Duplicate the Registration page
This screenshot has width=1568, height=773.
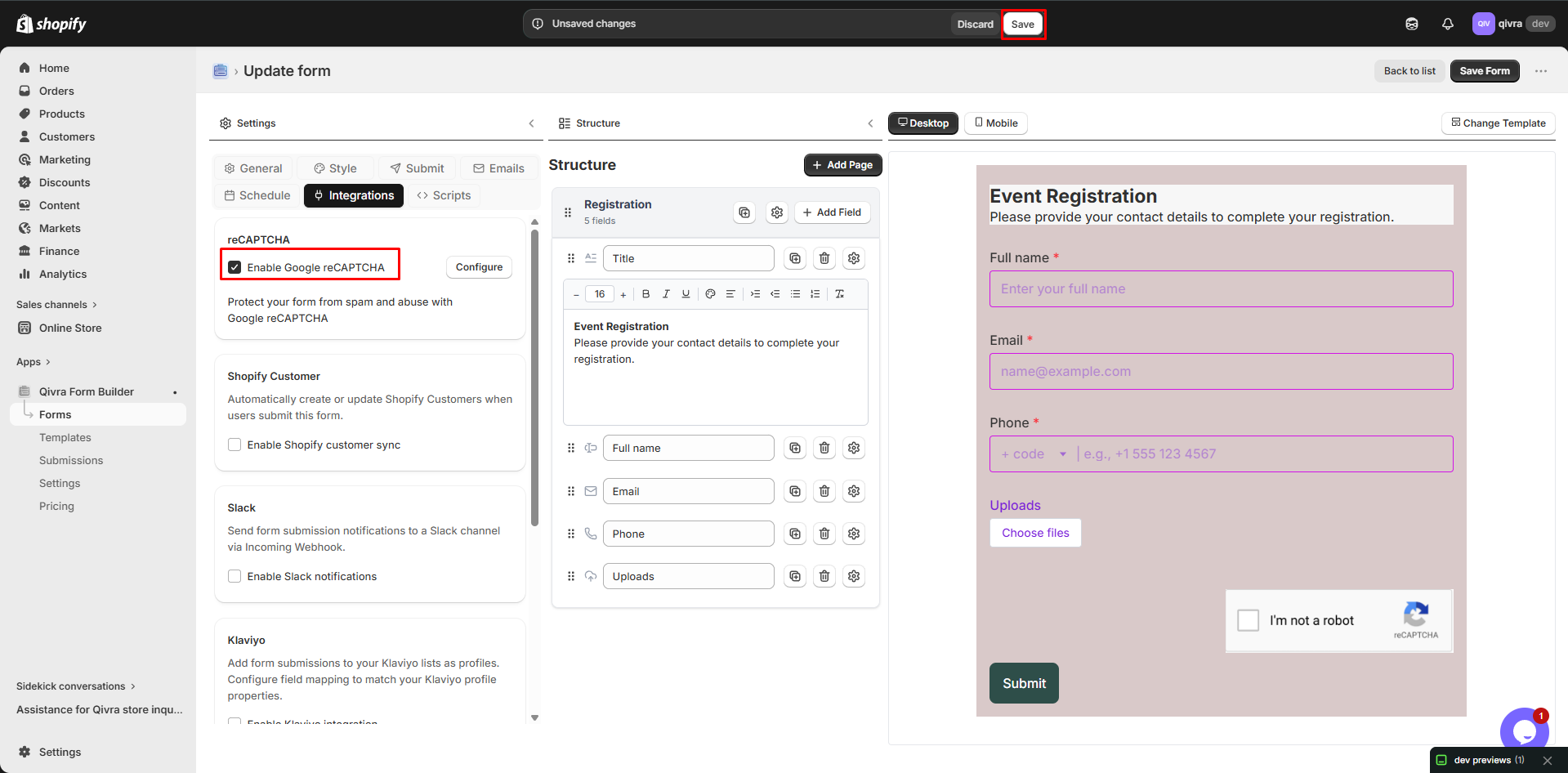(x=744, y=212)
